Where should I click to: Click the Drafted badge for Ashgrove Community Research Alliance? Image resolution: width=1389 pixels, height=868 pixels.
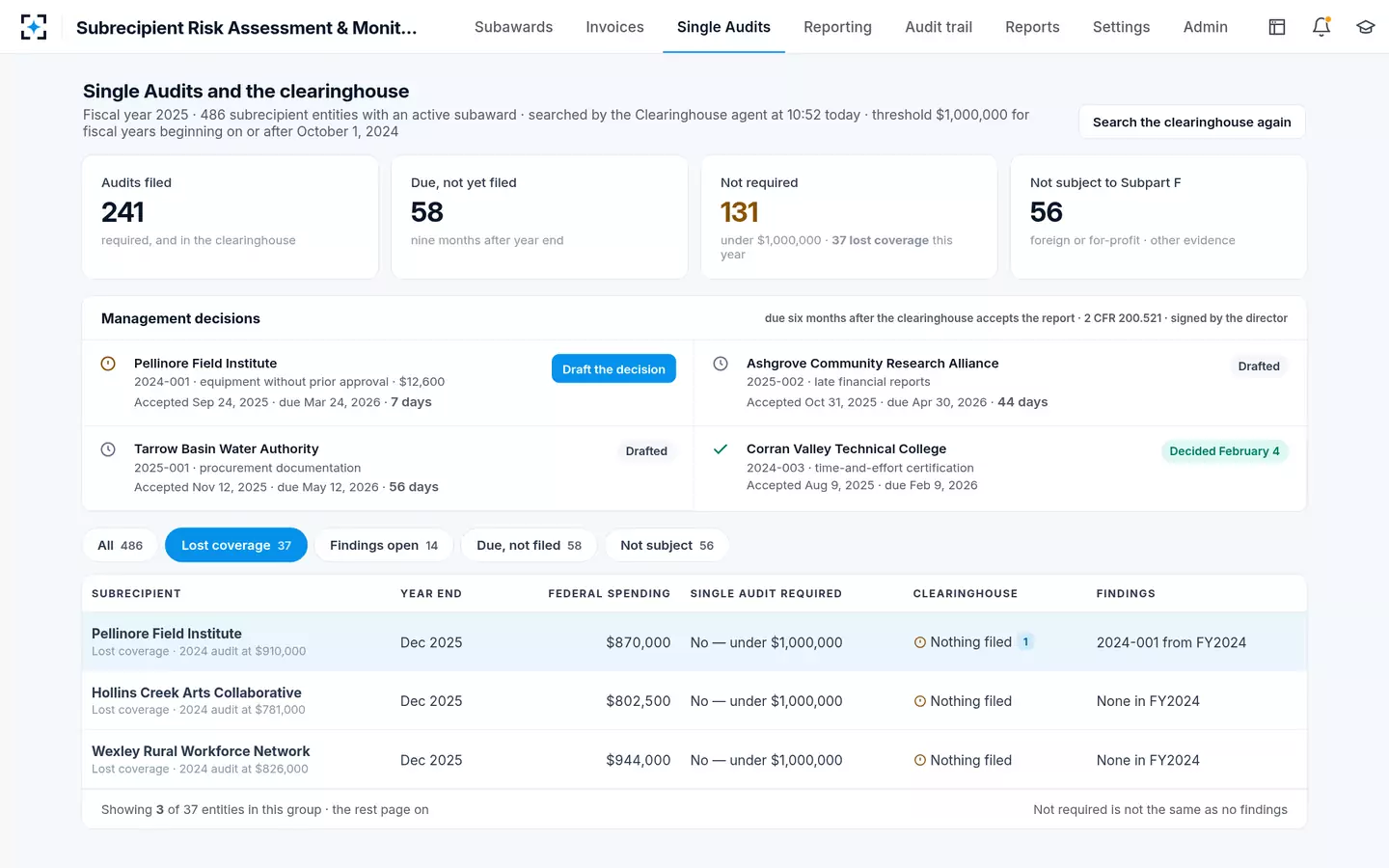point(1259,366)
